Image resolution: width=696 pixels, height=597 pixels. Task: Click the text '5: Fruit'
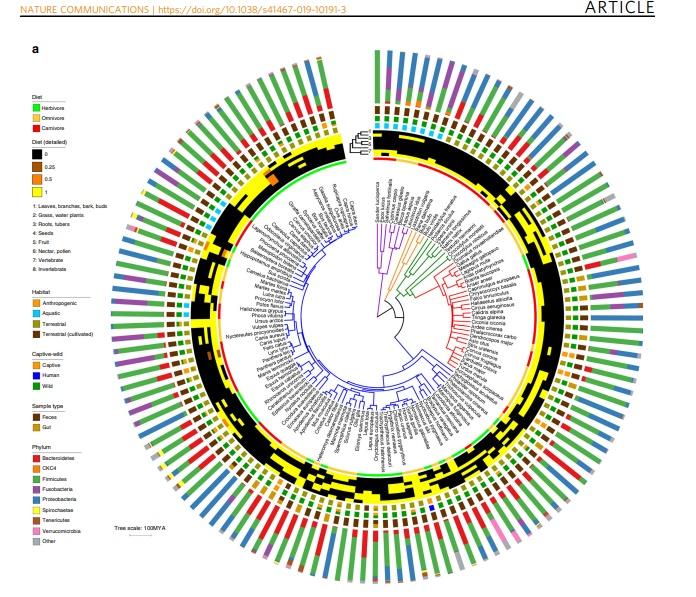click(41, 242)
